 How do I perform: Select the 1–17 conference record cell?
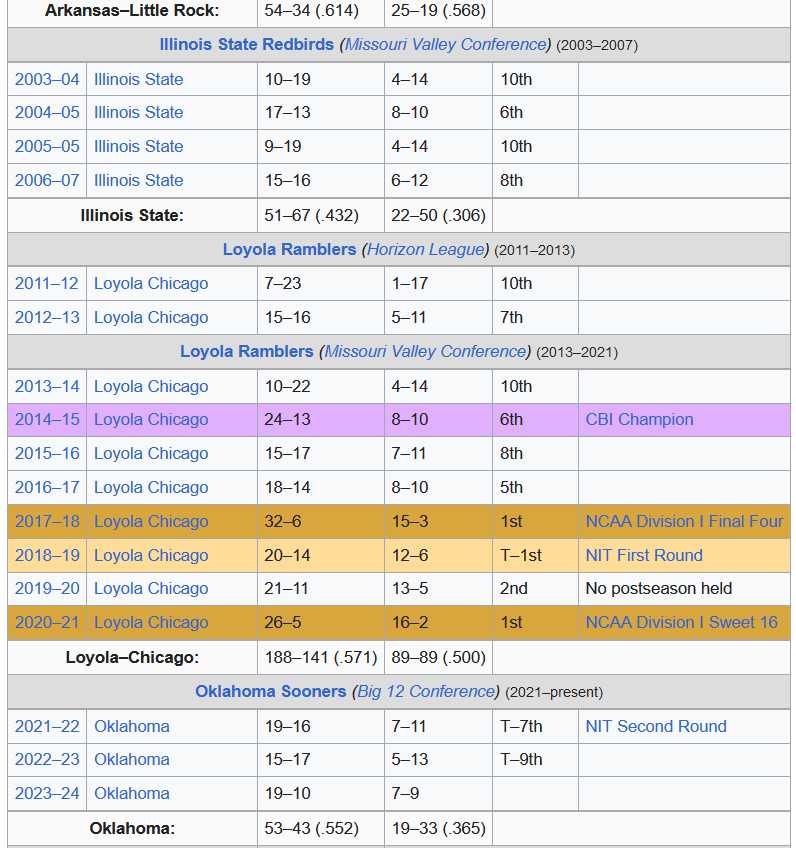pos(439,283)
